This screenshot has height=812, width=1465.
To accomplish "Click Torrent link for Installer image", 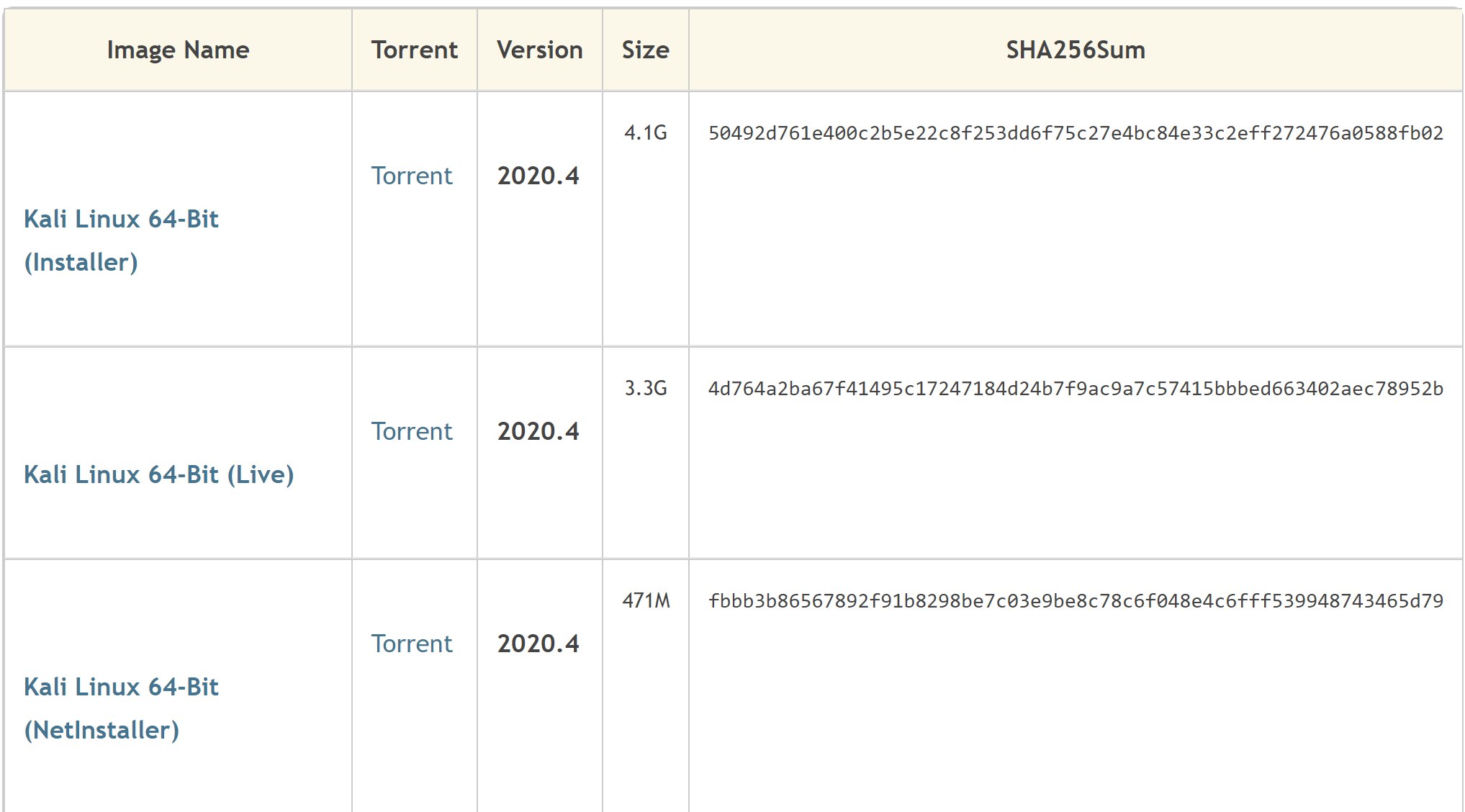I will pyautogui.click(x=412, y=176).
